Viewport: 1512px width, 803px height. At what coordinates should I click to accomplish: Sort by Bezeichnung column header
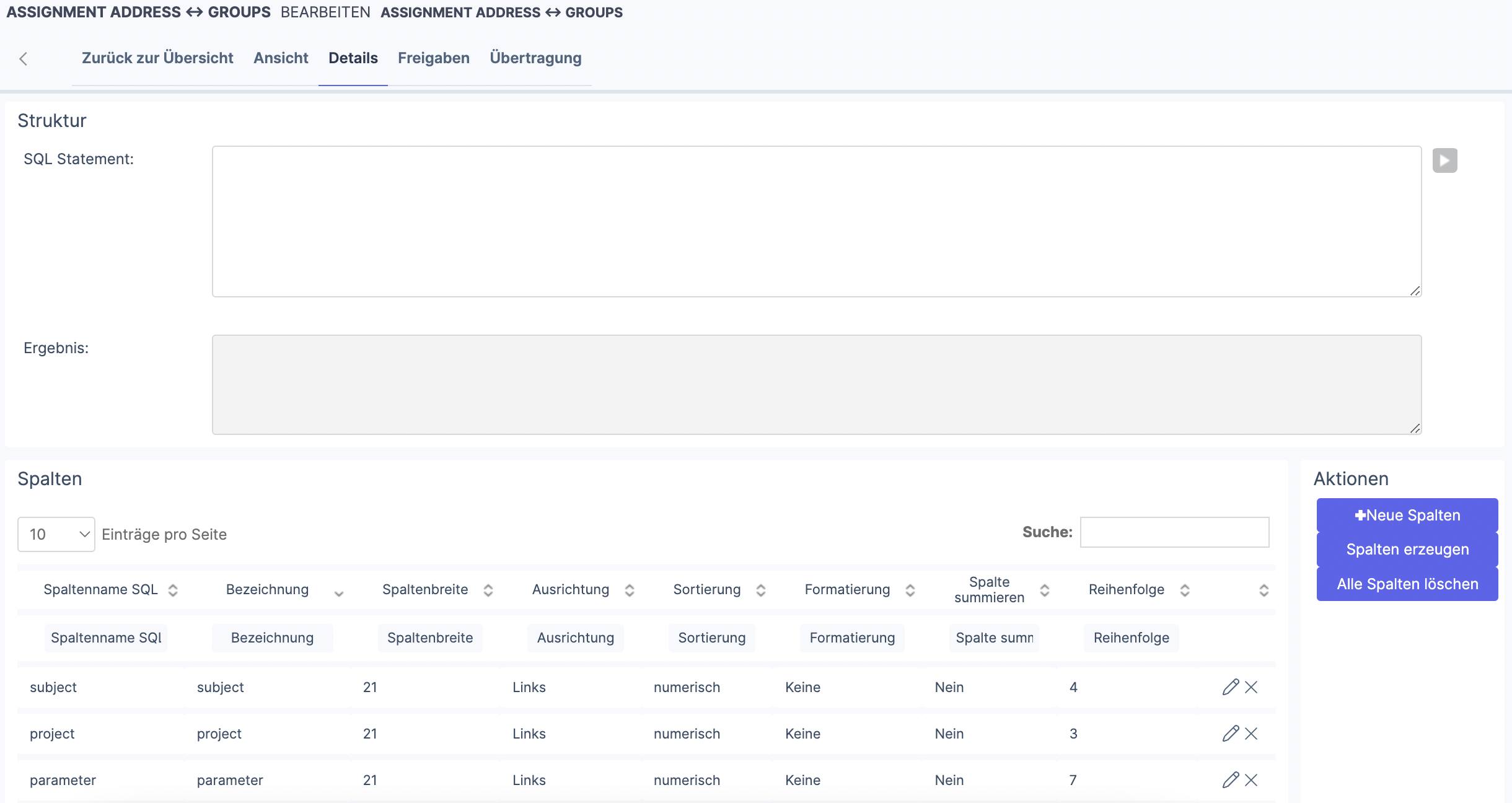coord(268,590)
